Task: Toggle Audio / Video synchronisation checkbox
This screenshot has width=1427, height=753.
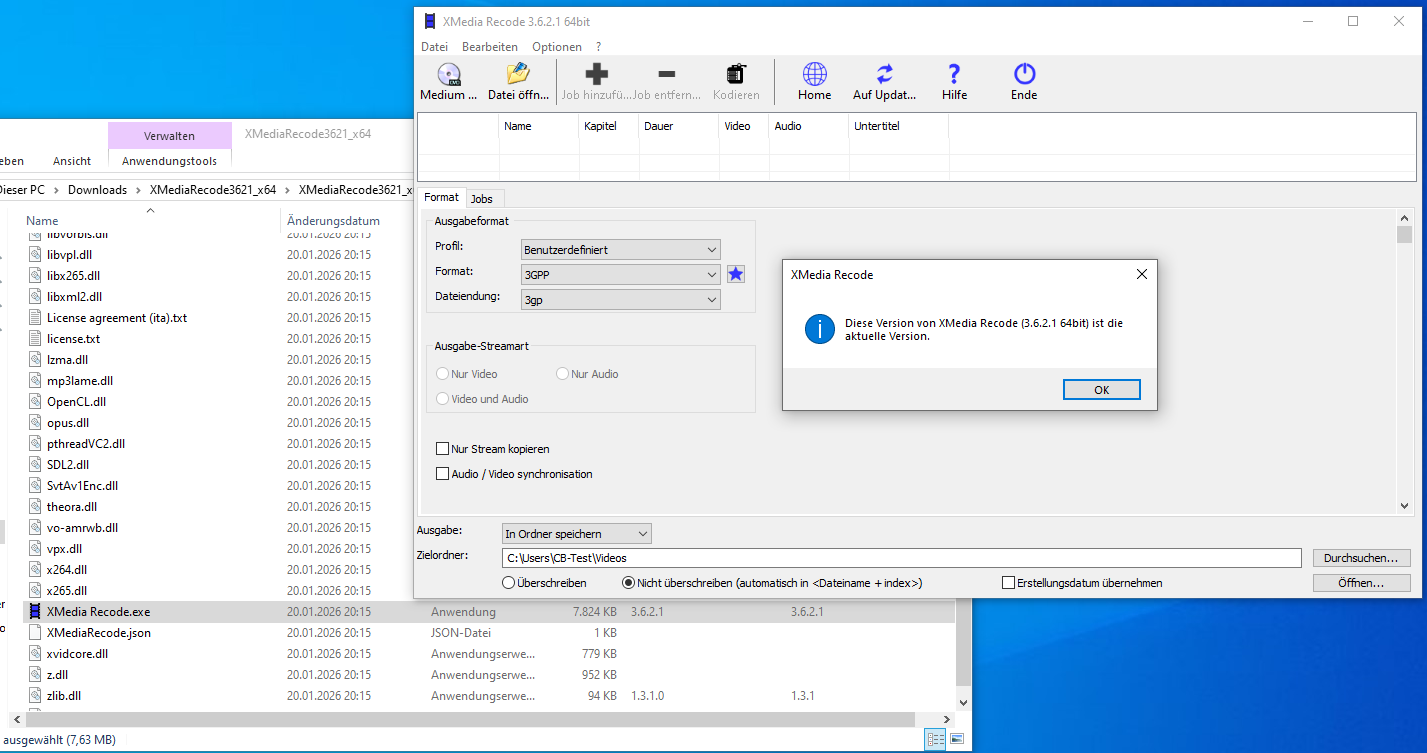Action: 442,474
